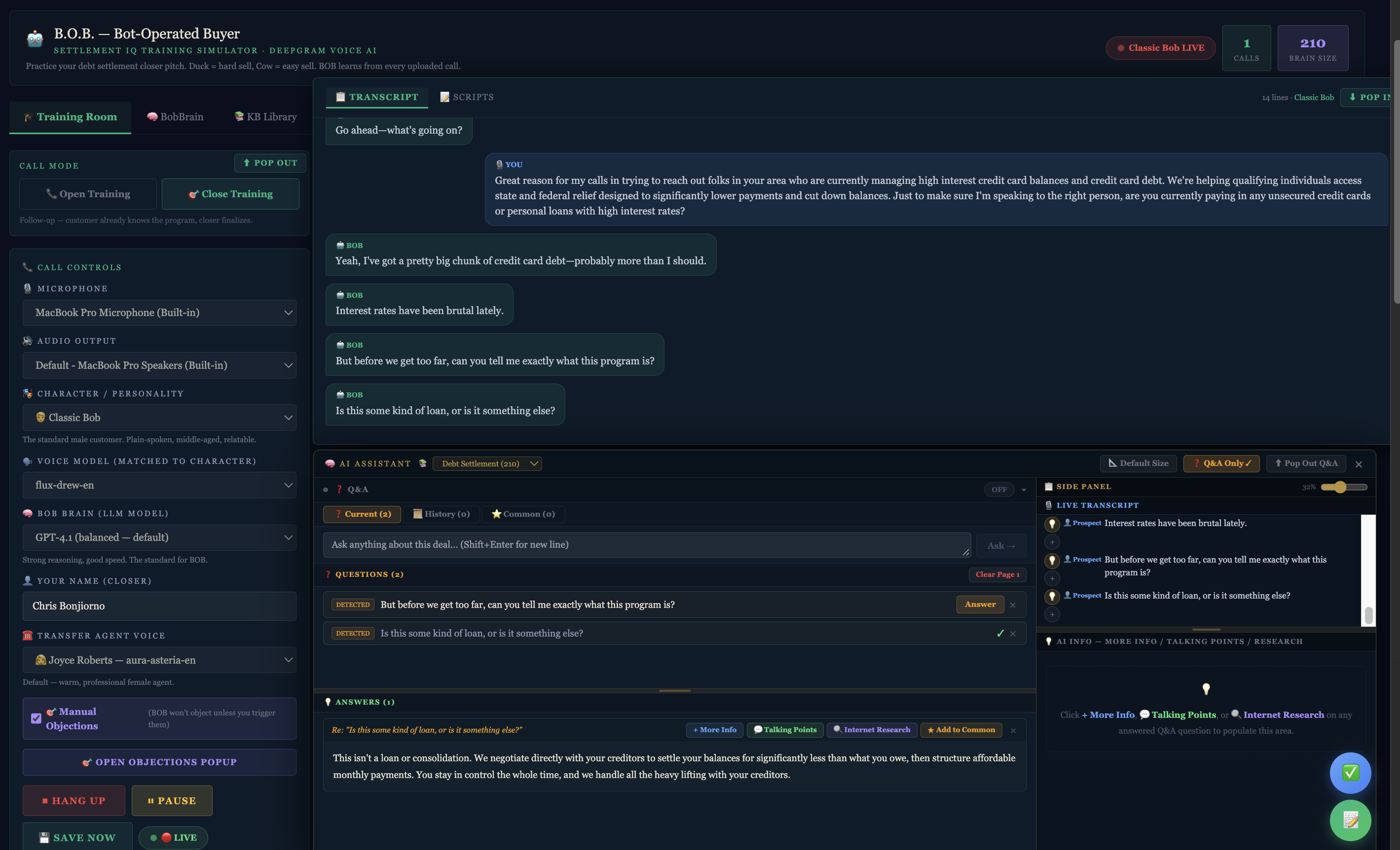The image size is (1400, 850).
Task: Click the lightbulb beside 'Is this some kind of loan' prospect line
Action: point(1052,596)
